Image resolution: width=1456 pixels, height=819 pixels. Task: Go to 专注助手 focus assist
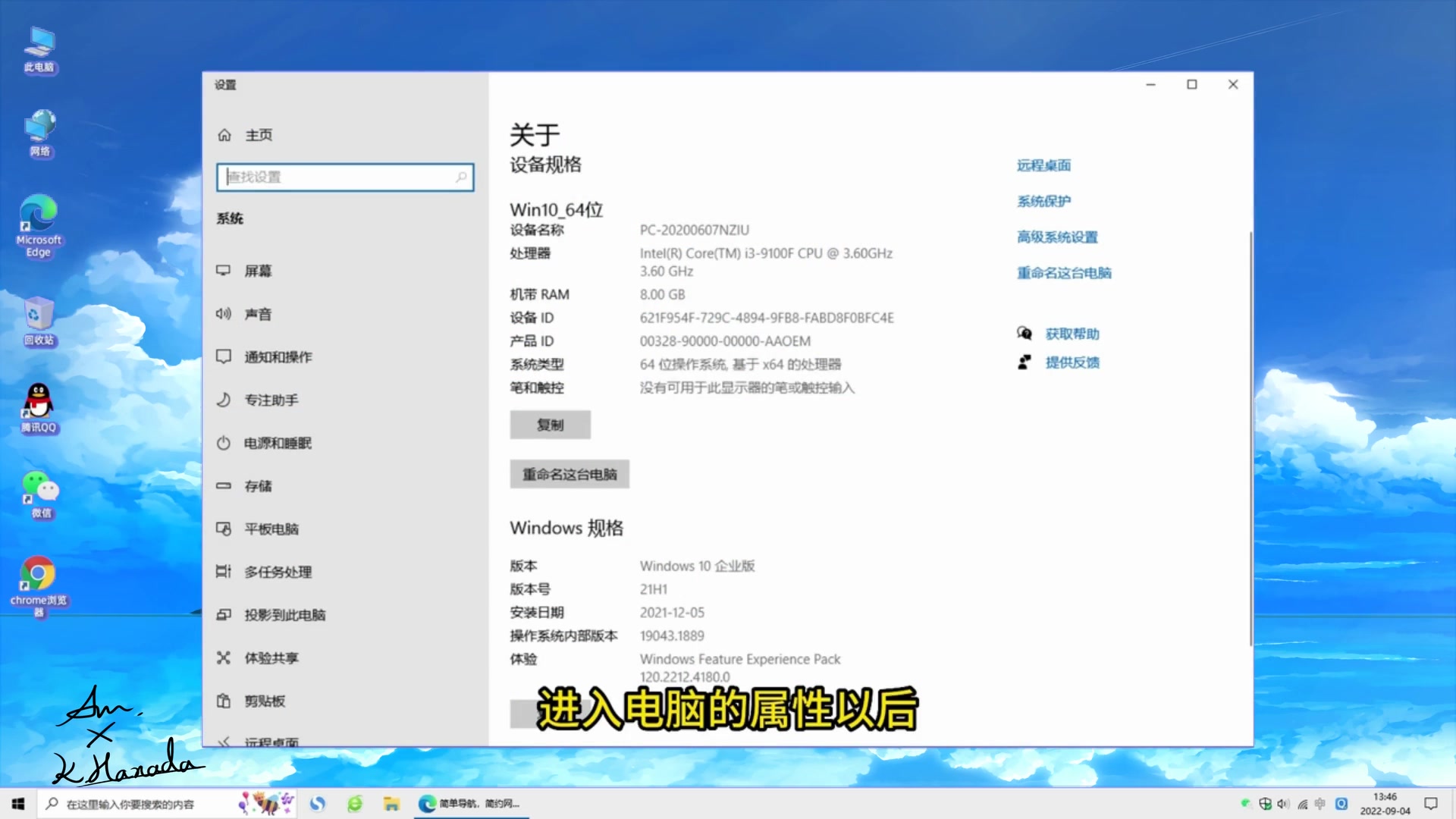(x=271, y=400)
